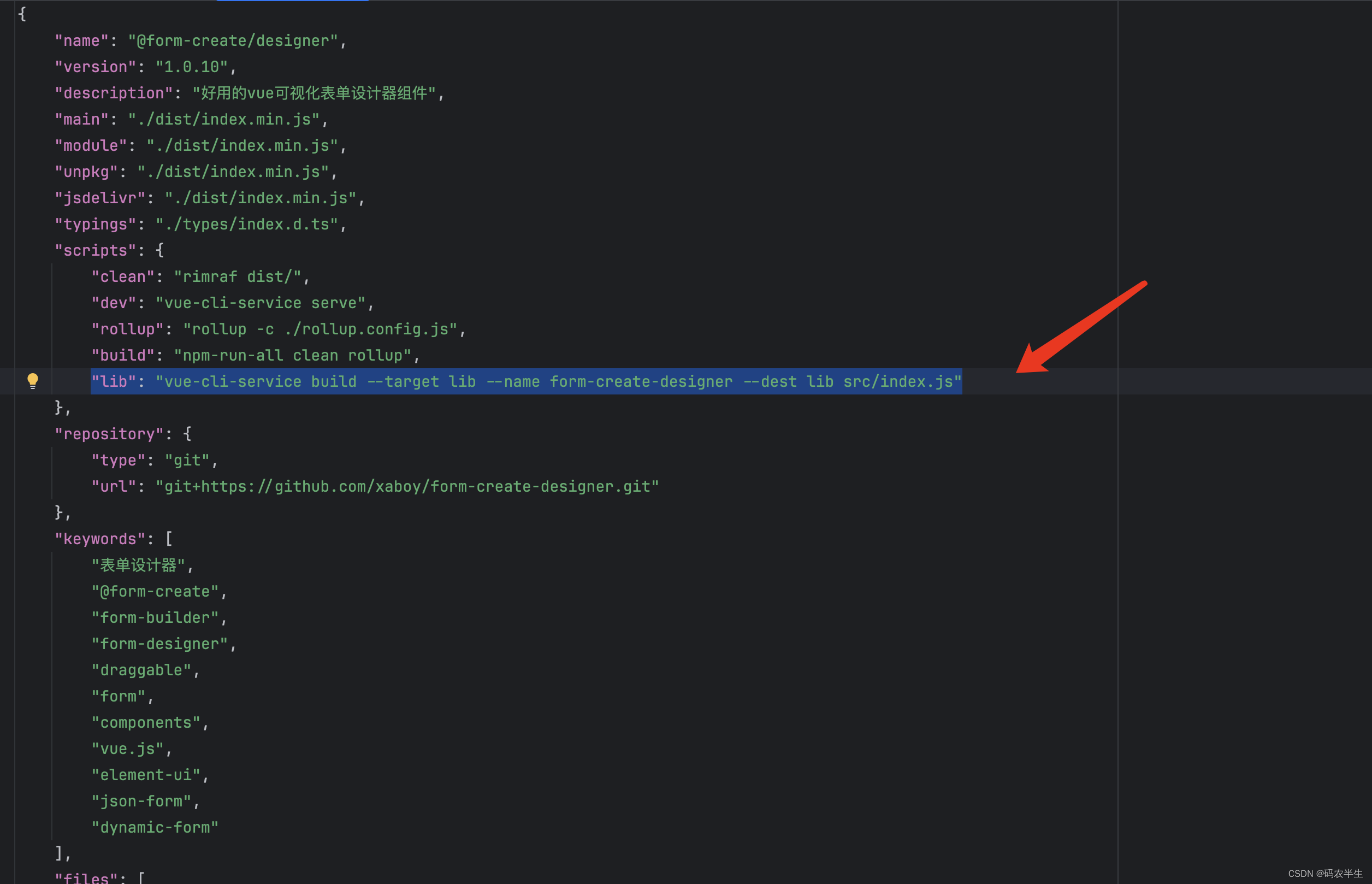Screen dimensions: 1372x884
Task: Click the "jsdelivr" key
Action: [x=100, y=198]
